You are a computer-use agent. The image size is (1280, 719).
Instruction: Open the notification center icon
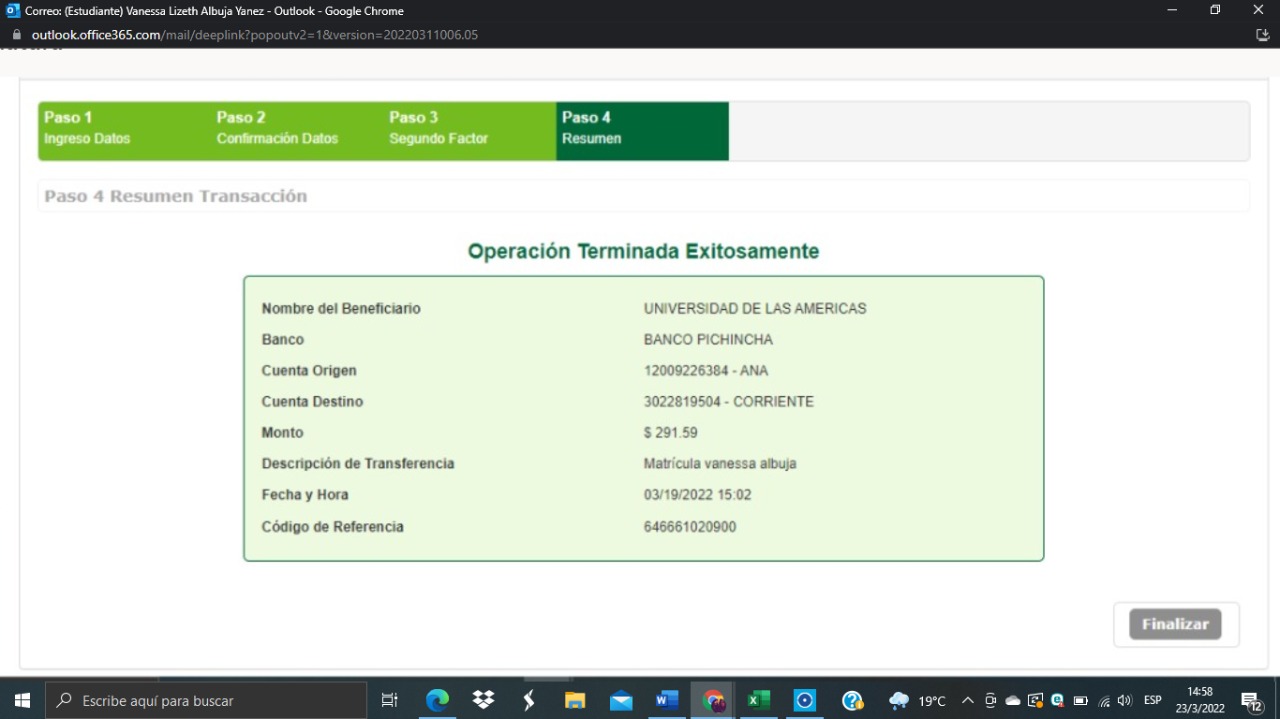pyautogui.click(x=1250, y=701)
